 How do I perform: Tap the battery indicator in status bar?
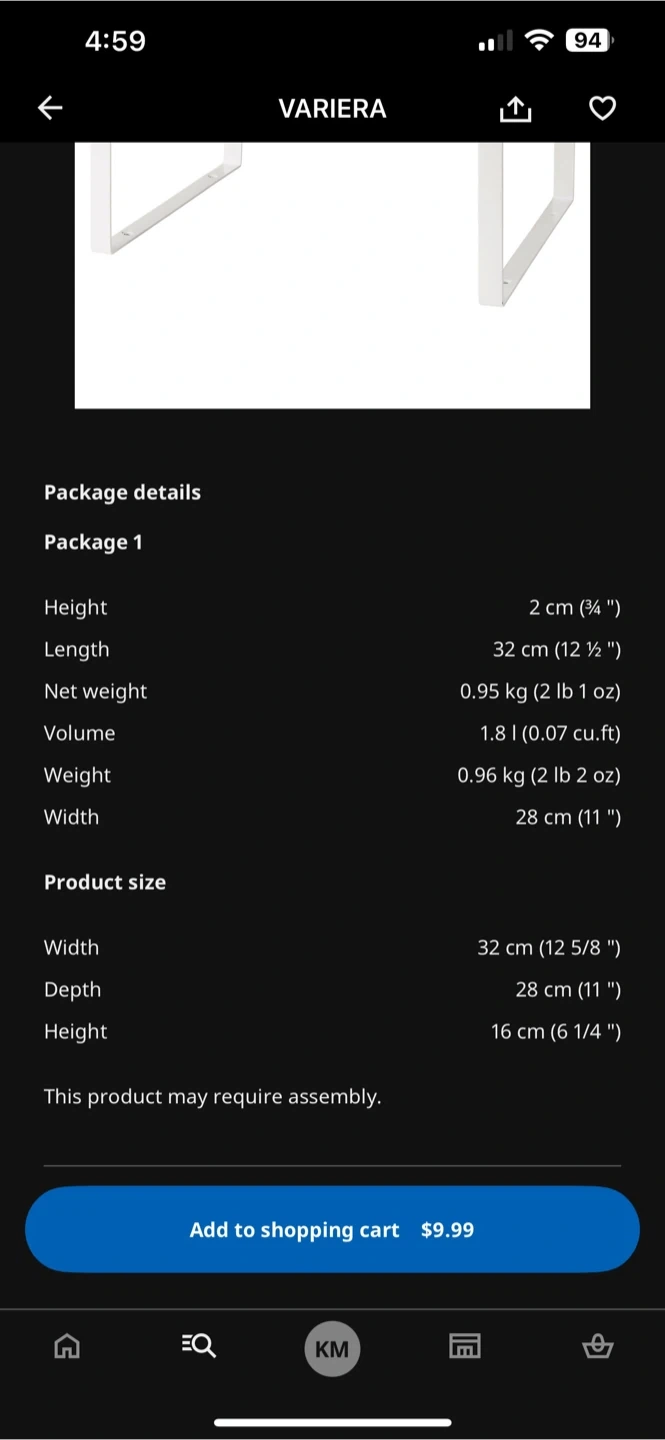point(589,41)
